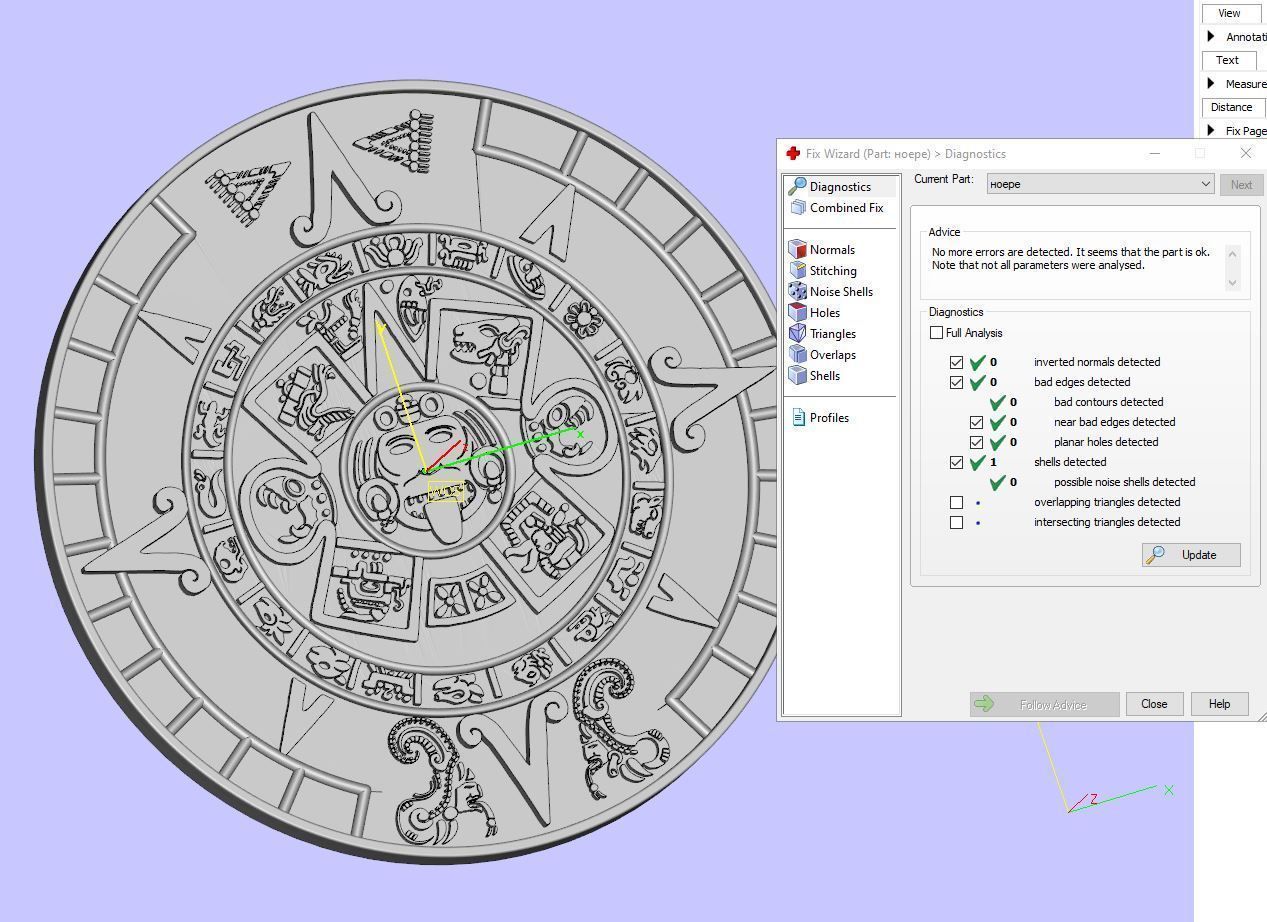Click the Close button
Image resolution: width=1267 pixels, height=922 pixels.
tap(1154, 704)
